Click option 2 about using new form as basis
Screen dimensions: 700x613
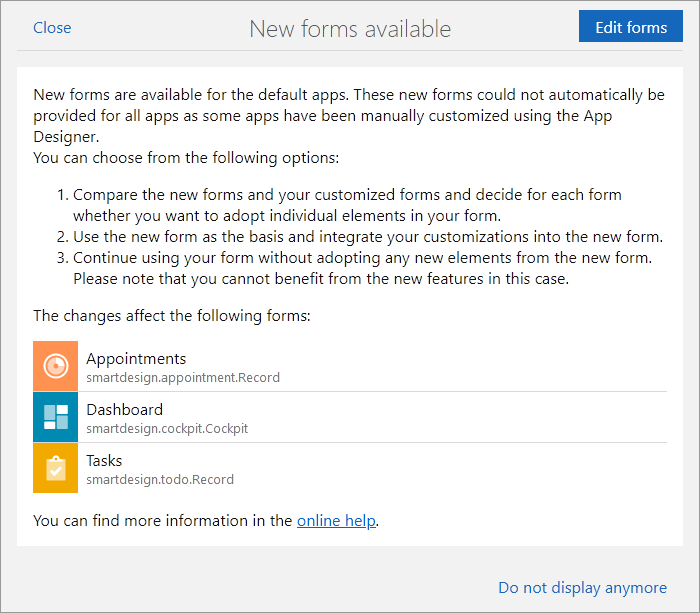pyautogui.click(x=366, y=236)
